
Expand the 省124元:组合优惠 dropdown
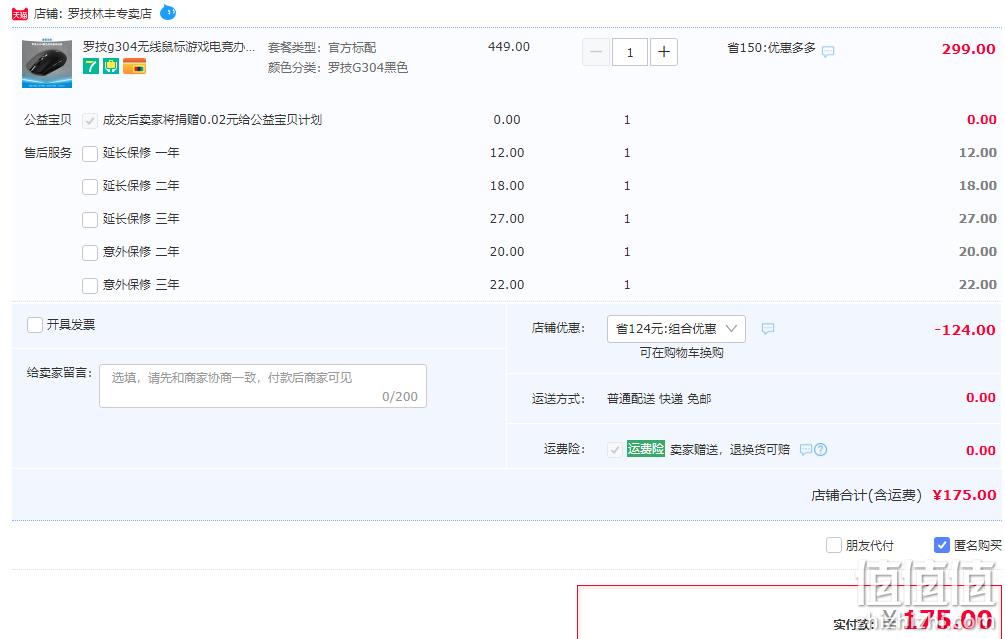click(676, 329)
